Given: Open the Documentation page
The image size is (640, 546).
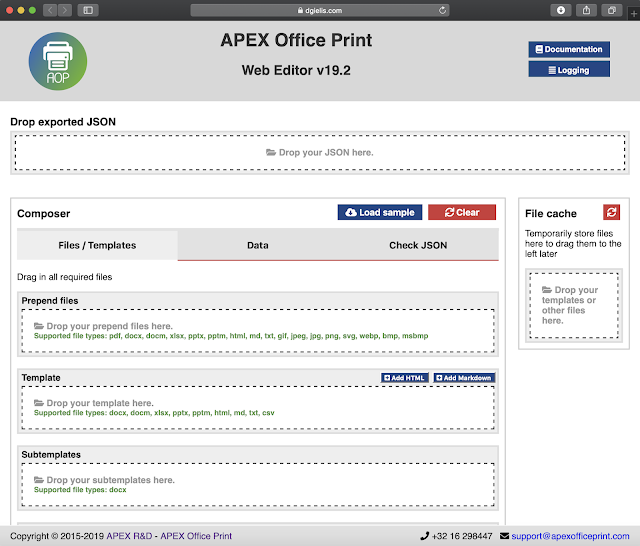Looking at the screenshot, I should pos(569,49).
